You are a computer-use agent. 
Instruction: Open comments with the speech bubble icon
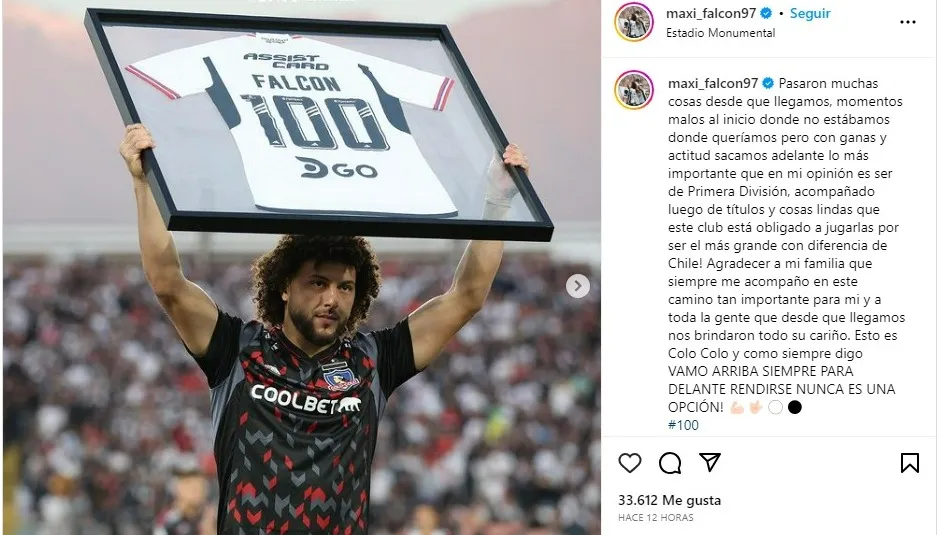click(x=670, y=463)
